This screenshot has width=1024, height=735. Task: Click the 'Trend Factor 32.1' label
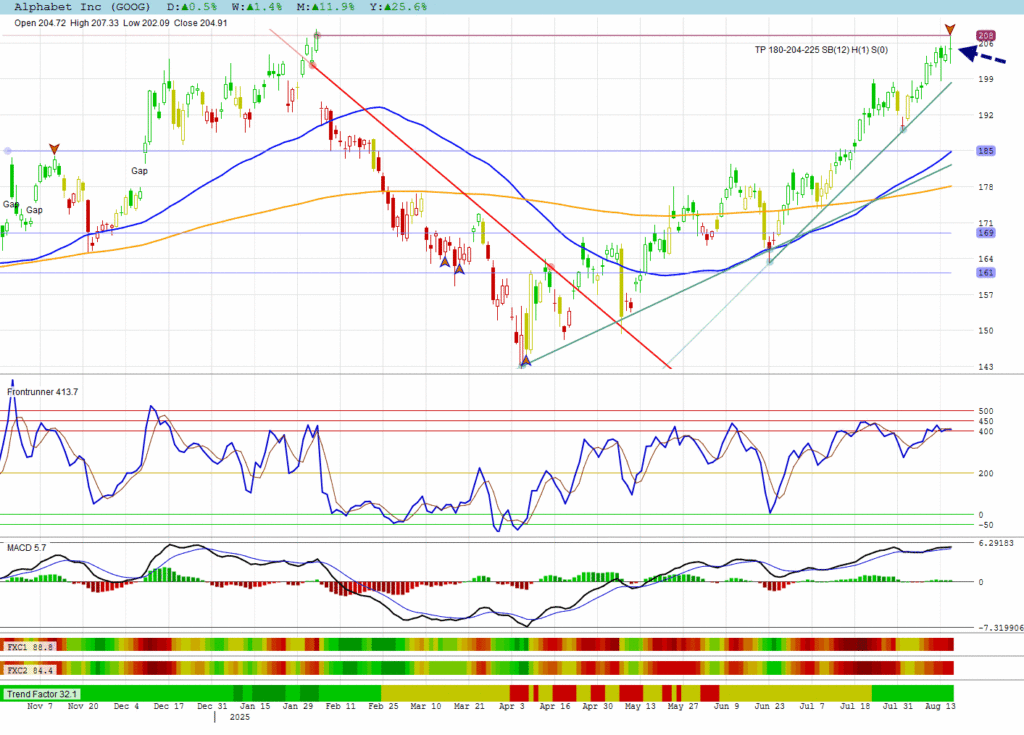tap(42, 694)
